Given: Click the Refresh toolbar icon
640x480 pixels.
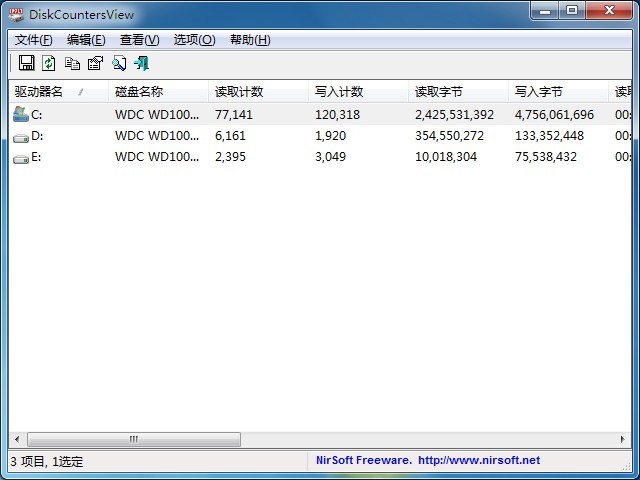Looking at the screenshot, I should tap(49, 64).
